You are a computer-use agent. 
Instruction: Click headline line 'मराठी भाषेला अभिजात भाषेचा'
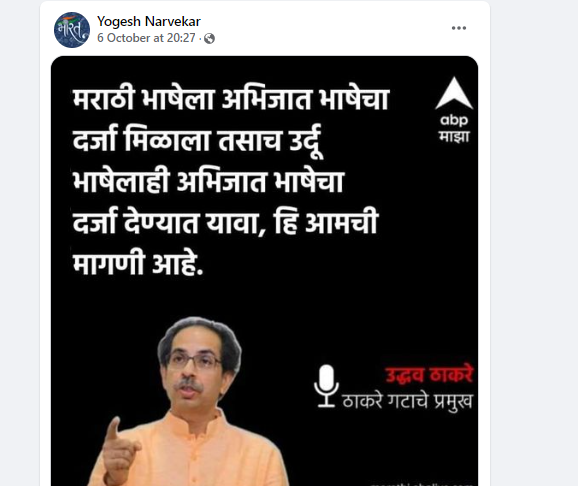pyautogui.click(x=231, y=99)
